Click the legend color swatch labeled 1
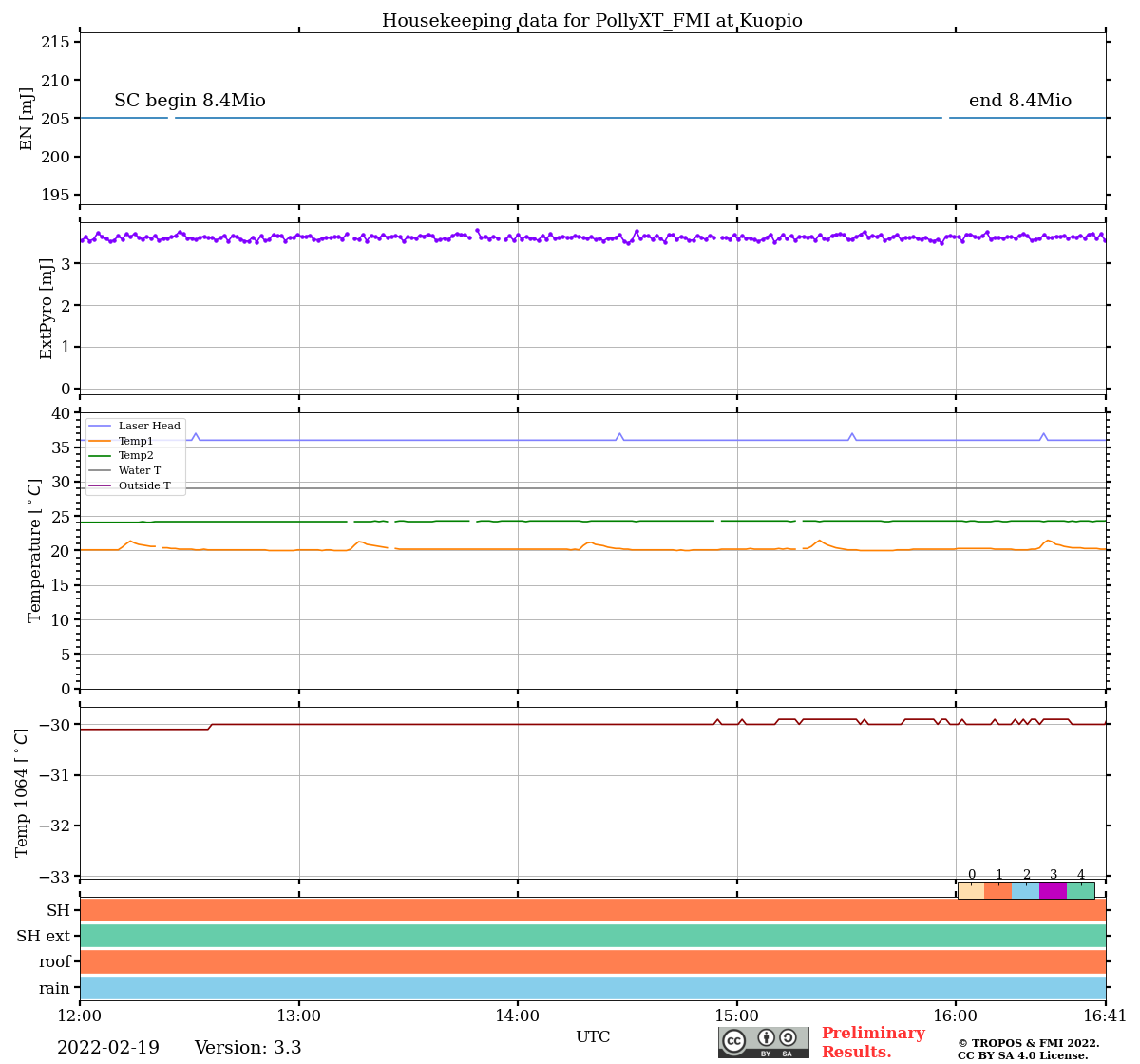1140x1064 pixels. tap(998, 890)
